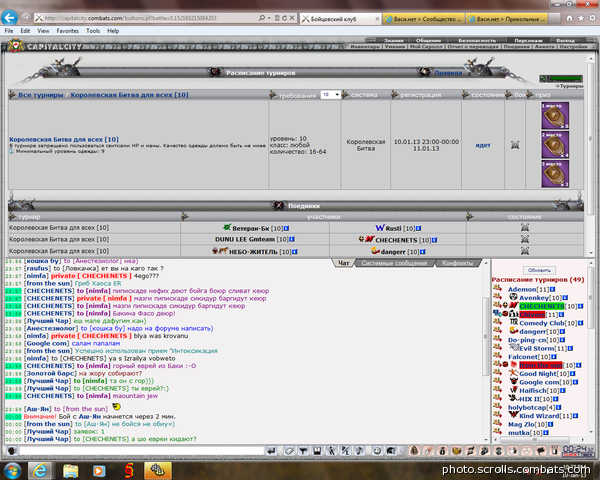Viewport: 600px width, 480px height.
Task: Open the Edit menu
Action: pyautogui.click(x=25, y=31)
